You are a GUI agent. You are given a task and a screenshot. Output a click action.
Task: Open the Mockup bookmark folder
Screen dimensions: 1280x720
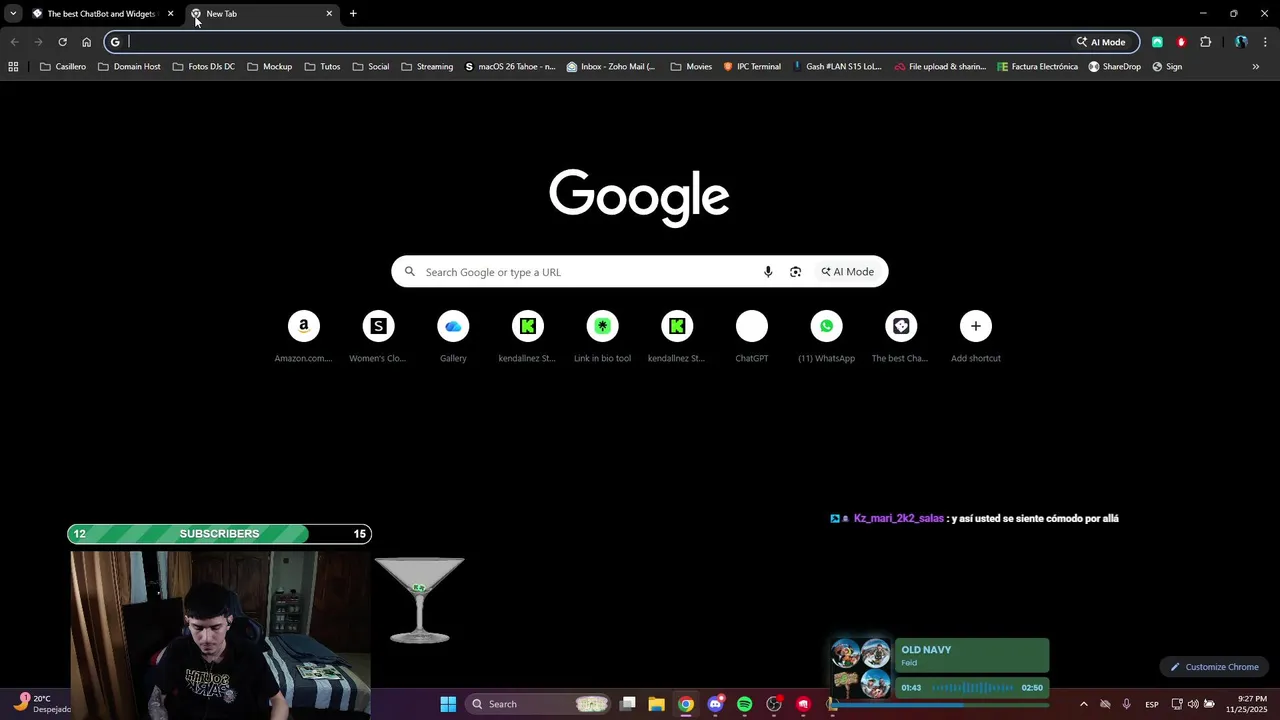tap(270, 67)
